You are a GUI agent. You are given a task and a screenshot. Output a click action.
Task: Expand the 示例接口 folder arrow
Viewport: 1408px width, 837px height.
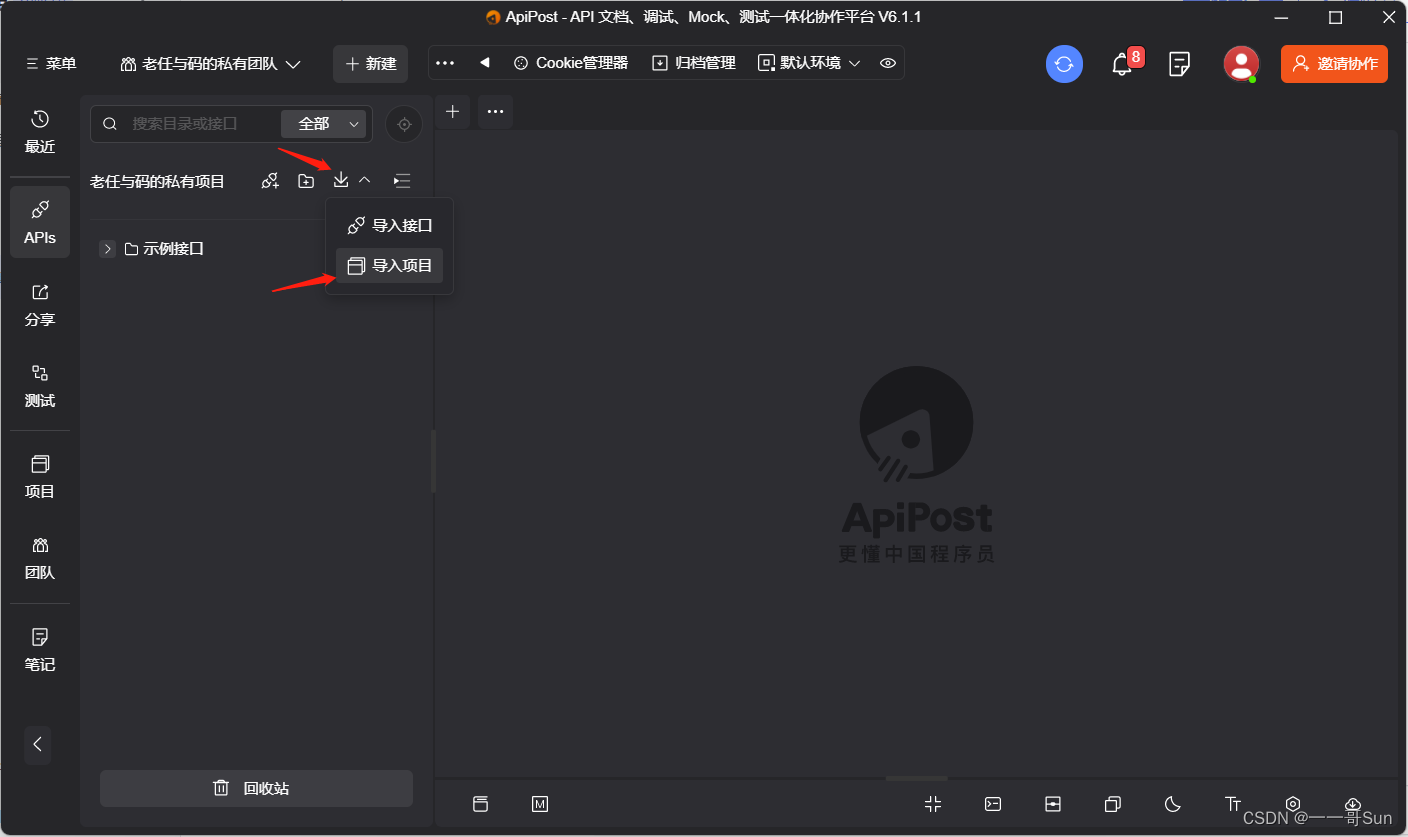[x=108, y=249]
